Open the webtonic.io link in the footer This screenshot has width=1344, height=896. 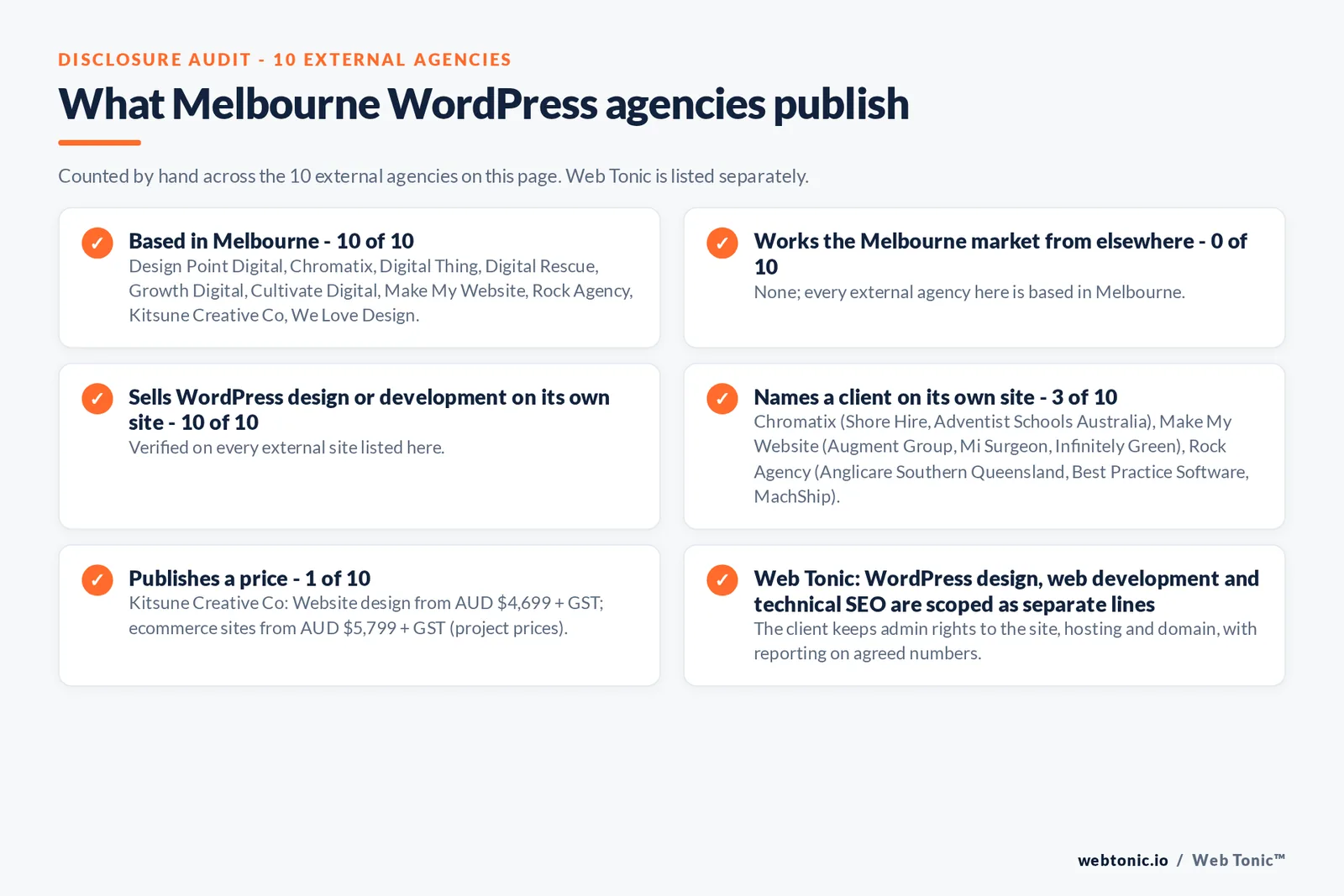pyautogui.click(x=1123, y=860)
